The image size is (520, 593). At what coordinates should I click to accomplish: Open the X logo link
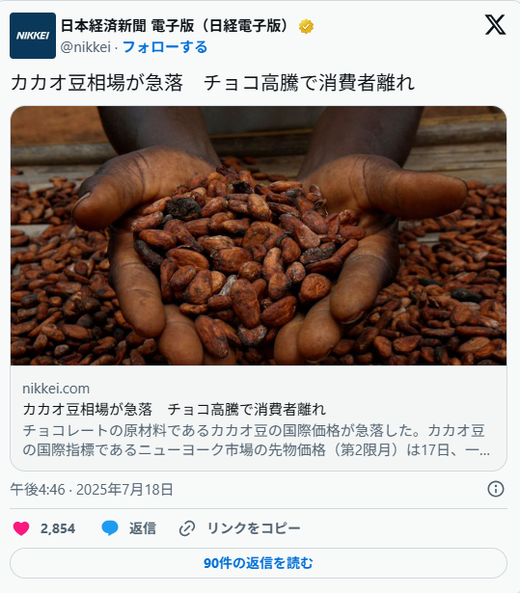coord(495,25)
